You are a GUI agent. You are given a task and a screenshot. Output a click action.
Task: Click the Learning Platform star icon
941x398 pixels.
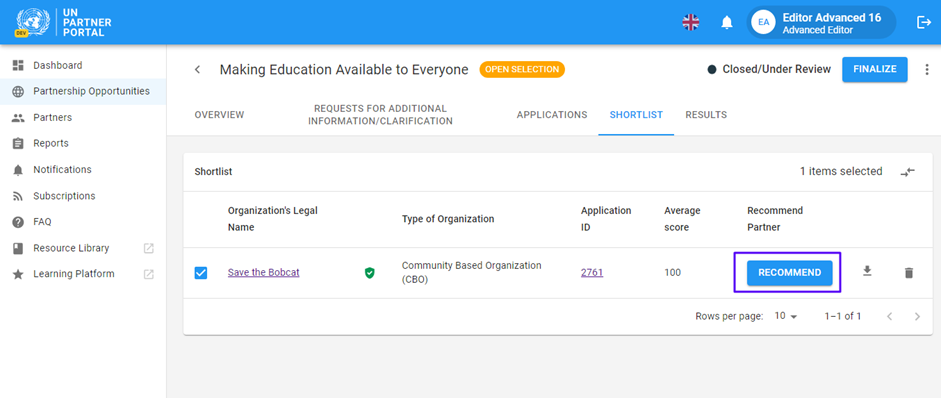tap(18, 274)
